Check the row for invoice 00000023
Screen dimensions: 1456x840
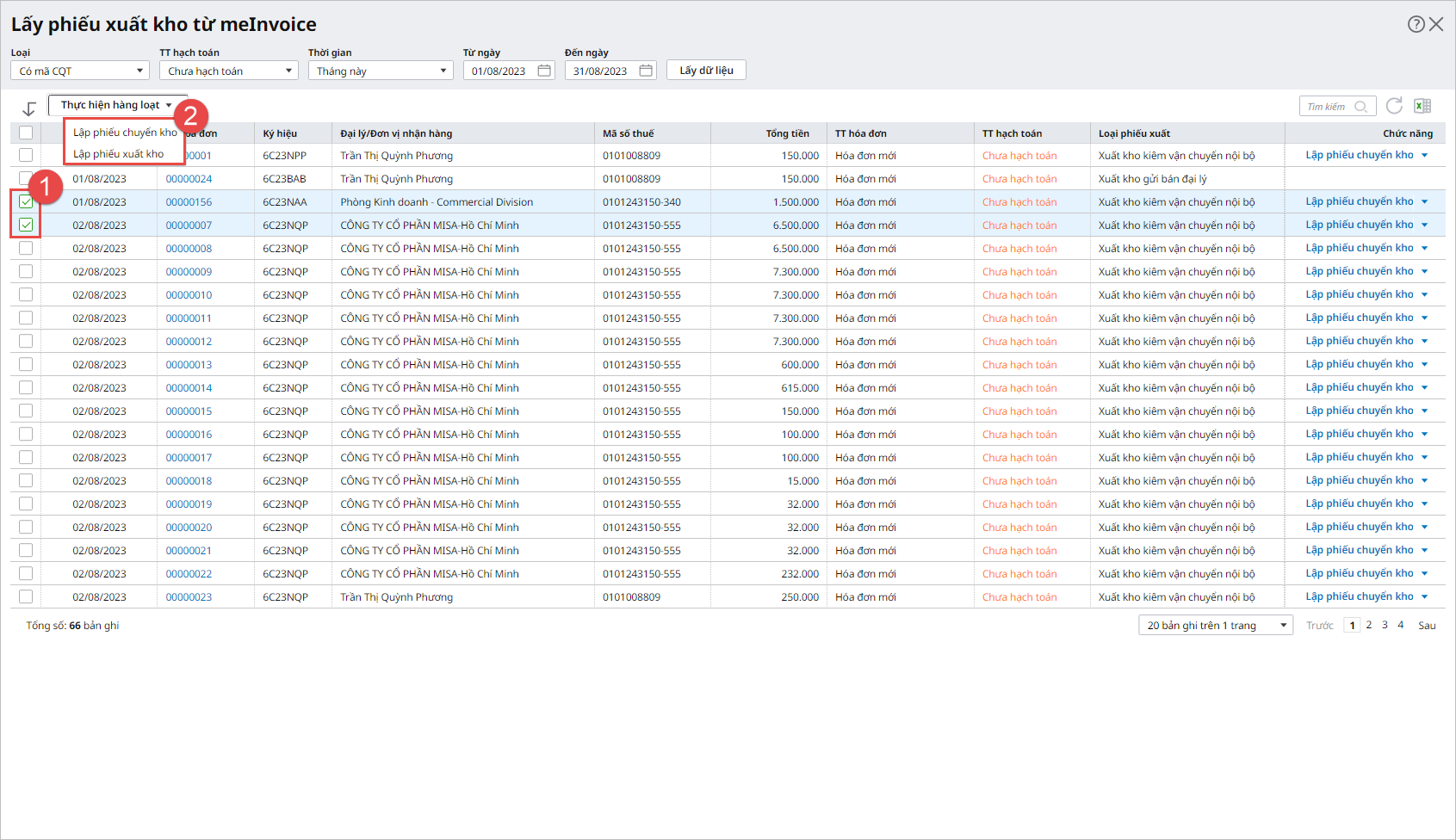pyautogui.click(x=26, y=596)
